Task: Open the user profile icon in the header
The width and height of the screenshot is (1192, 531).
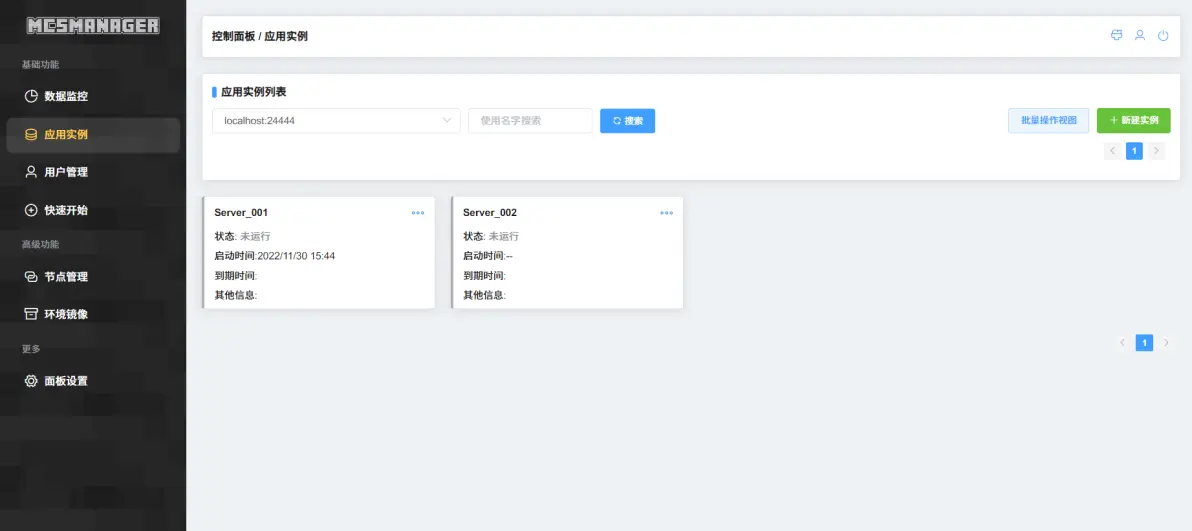Action: pyautogui.click(x=1140, y=36)
